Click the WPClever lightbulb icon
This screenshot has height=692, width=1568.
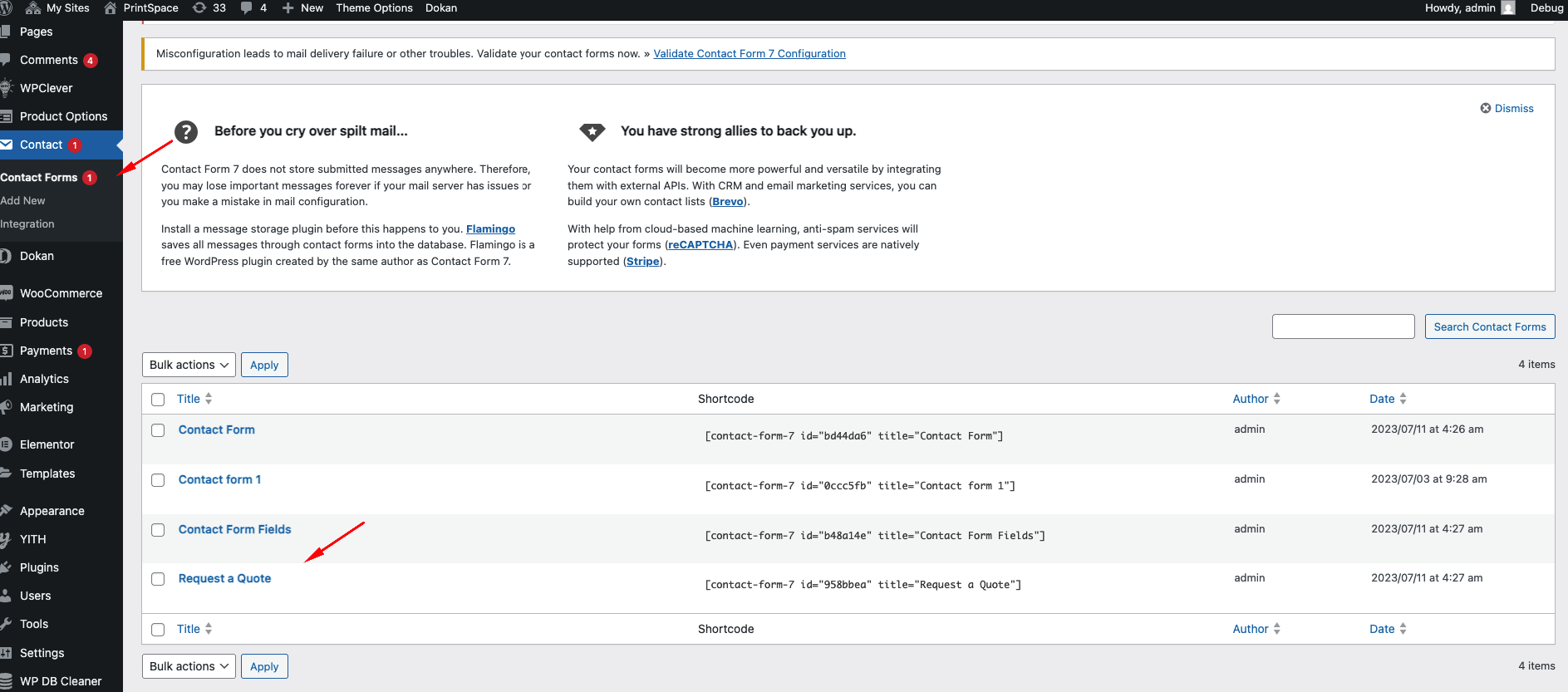point(6,88)
